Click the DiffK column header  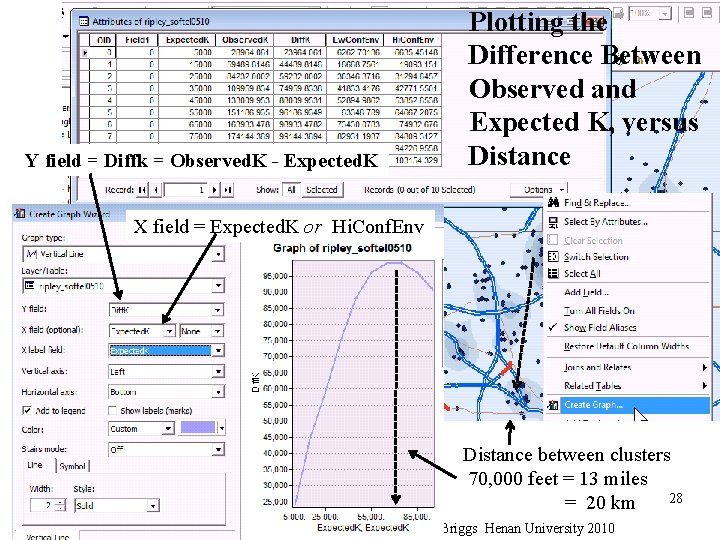300,40
